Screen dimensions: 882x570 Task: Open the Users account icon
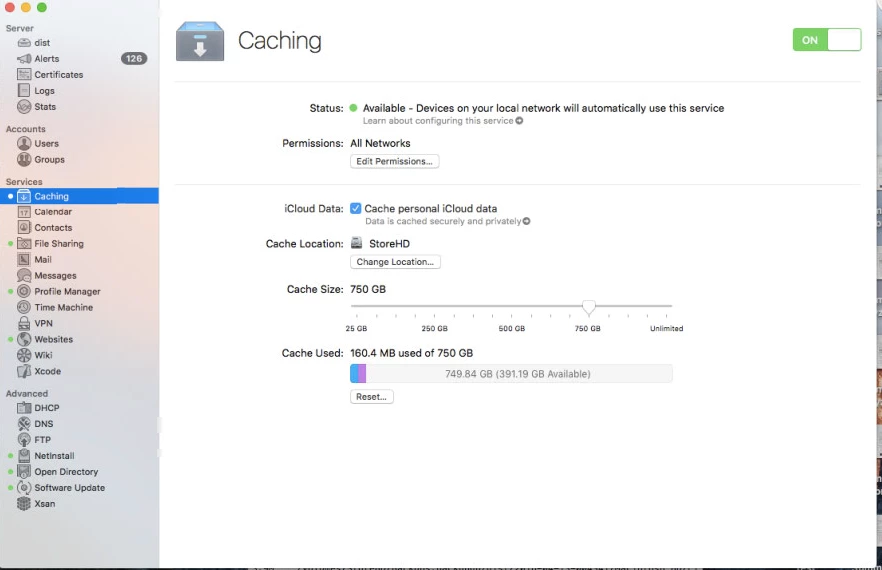point(24,143)
